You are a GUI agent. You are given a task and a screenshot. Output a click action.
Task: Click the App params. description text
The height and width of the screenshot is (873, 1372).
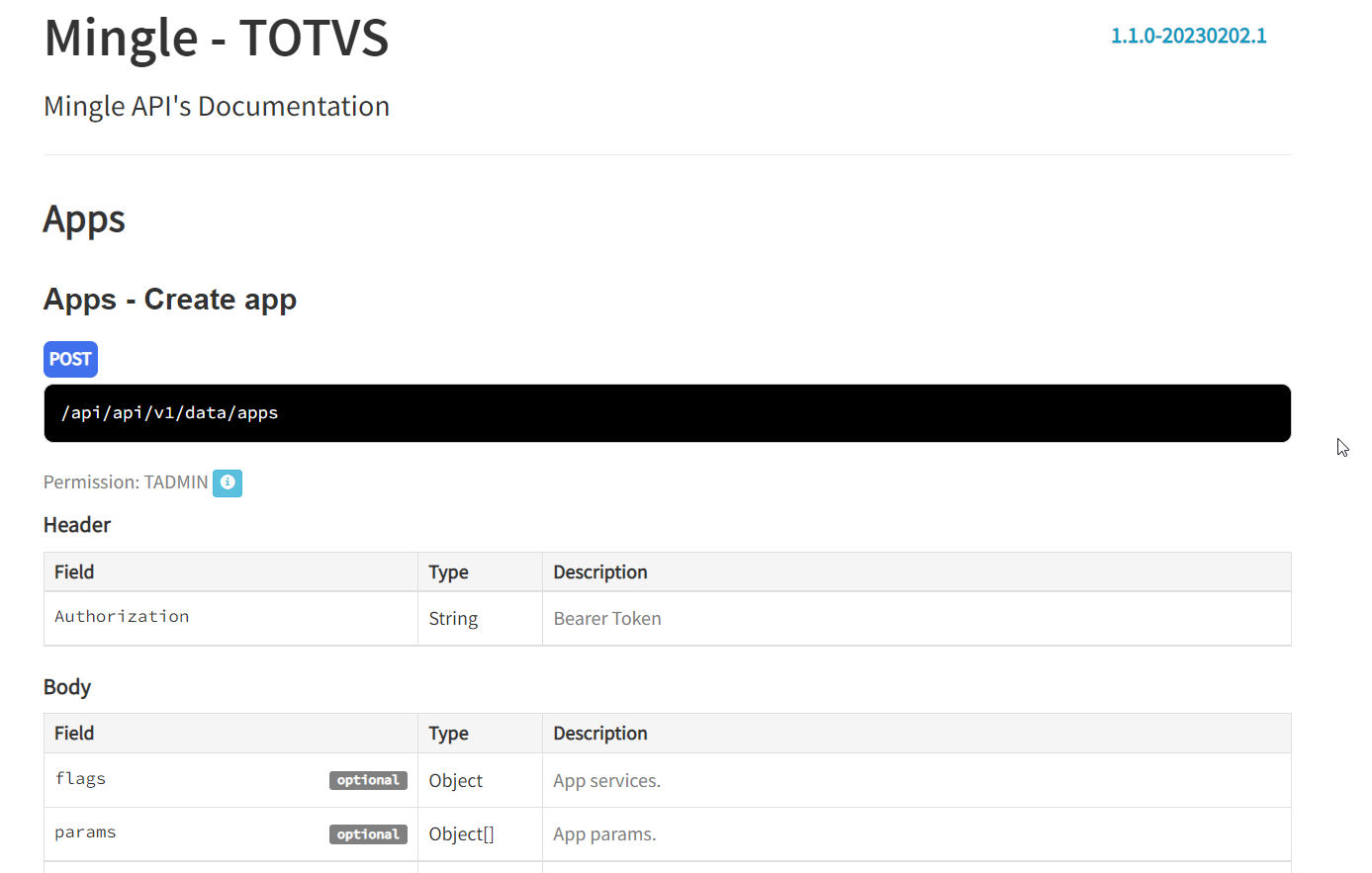coord(604,834)
